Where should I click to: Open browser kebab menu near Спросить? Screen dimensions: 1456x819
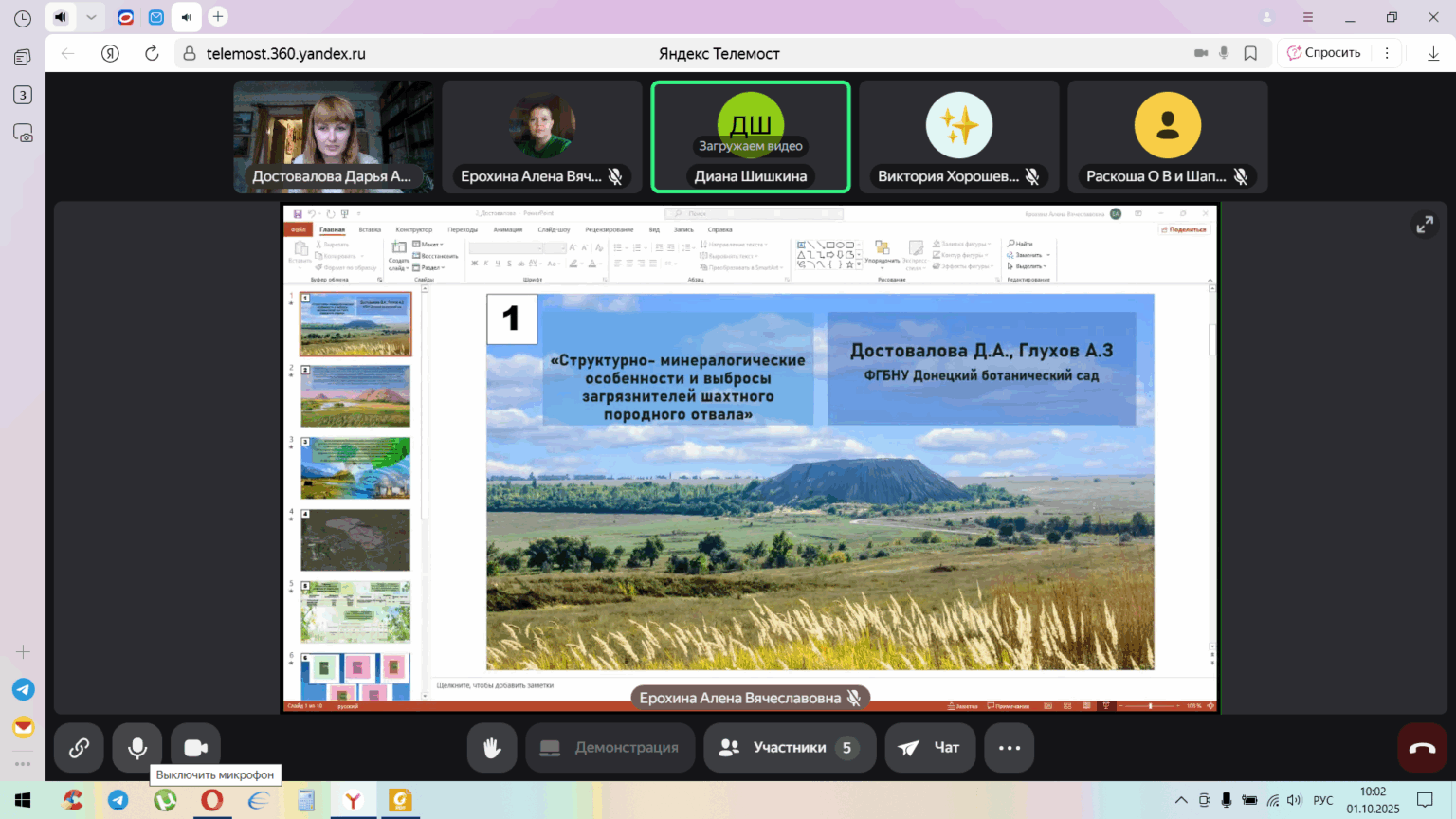pos(1387,53)
